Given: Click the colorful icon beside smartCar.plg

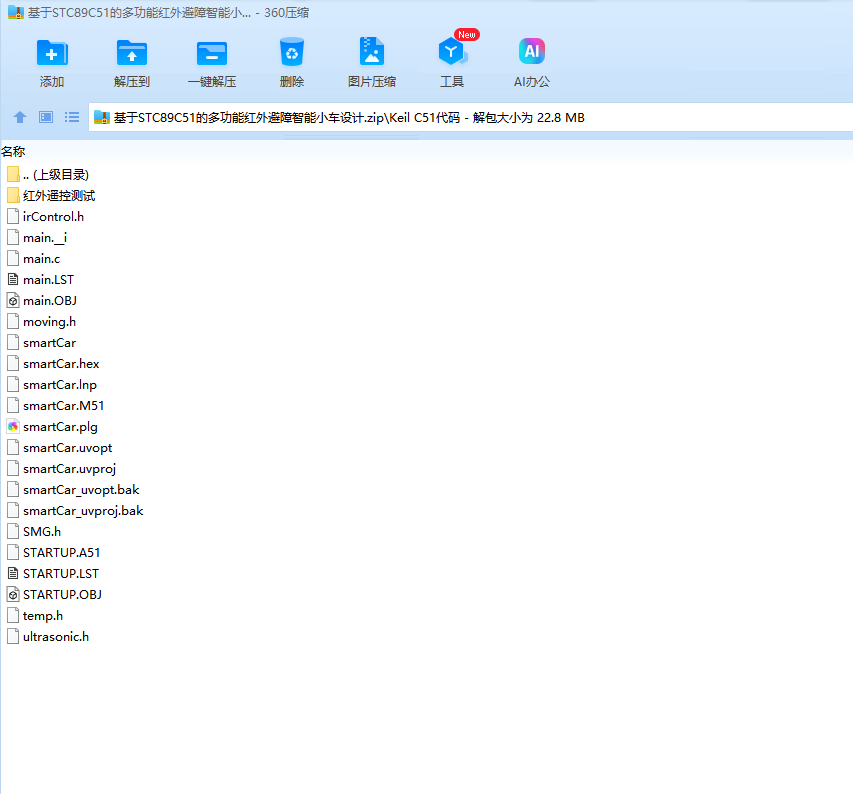Looking at the screenshot, I should click(13, 427).
